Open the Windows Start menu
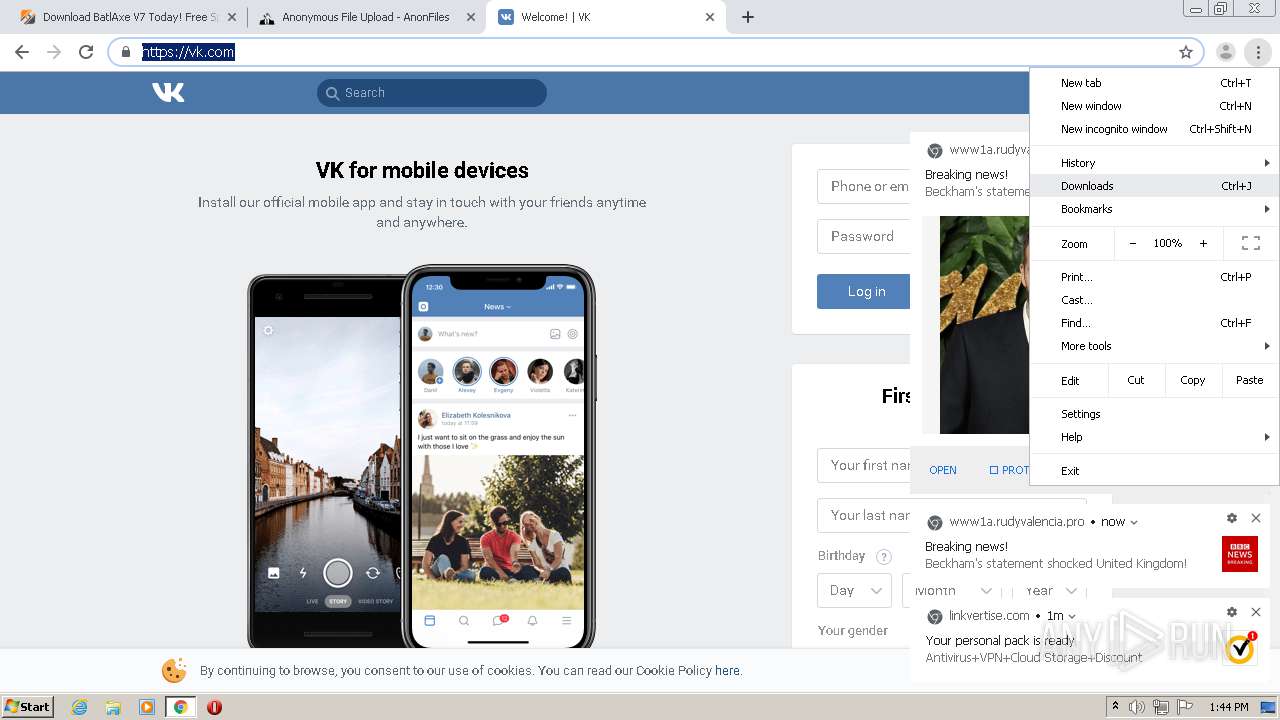This screenshot has height=720, width=1280. tap(28, 706)
